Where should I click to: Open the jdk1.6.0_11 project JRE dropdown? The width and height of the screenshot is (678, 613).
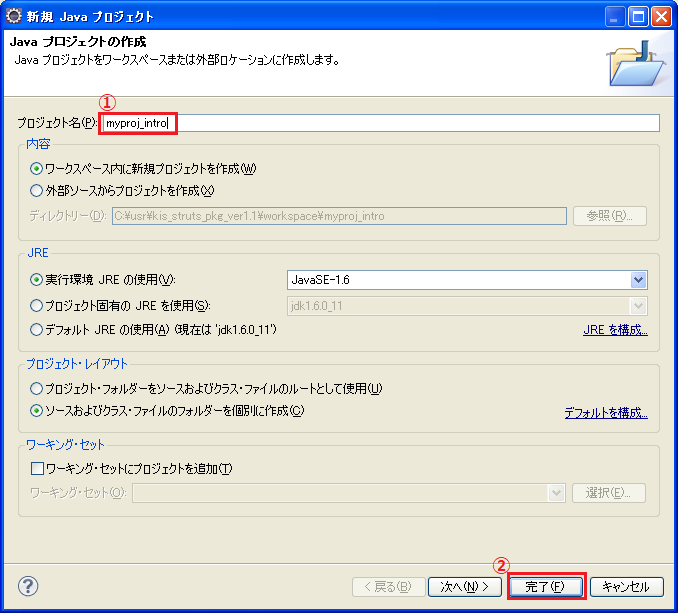pos(638,306)
